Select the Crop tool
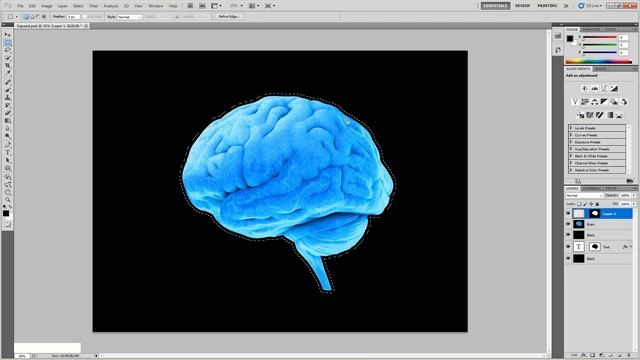The height and width of the screenshot is (360, 640). click(8, 65)
